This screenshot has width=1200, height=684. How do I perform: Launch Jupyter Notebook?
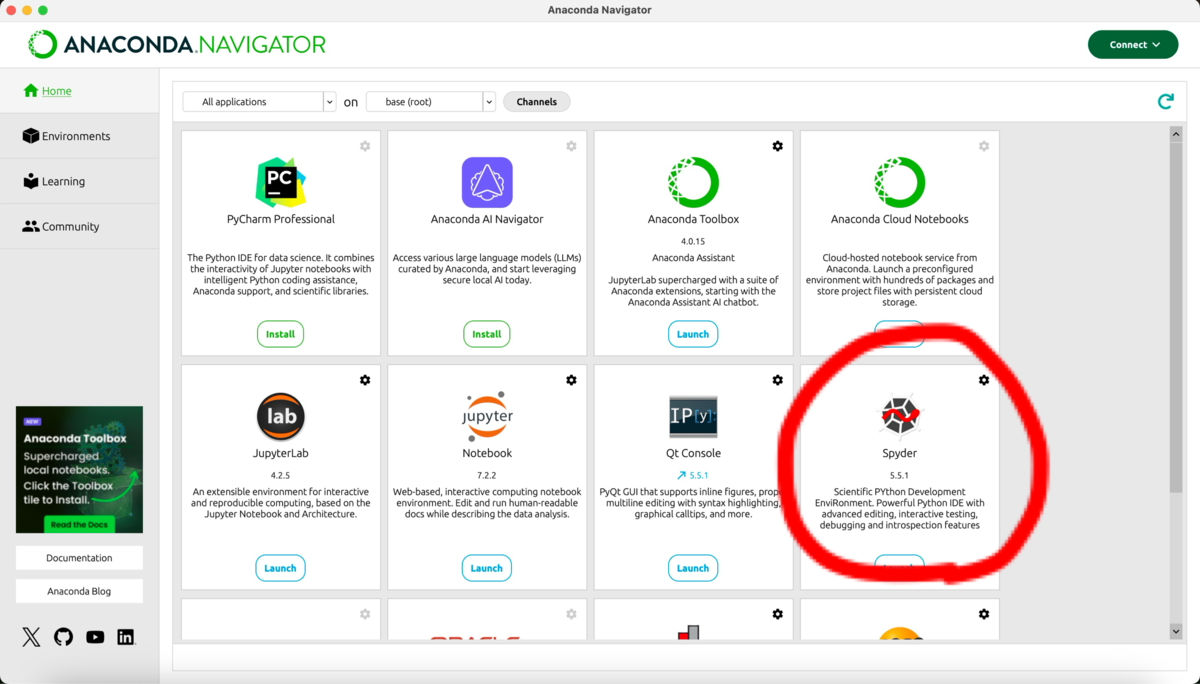487,568
